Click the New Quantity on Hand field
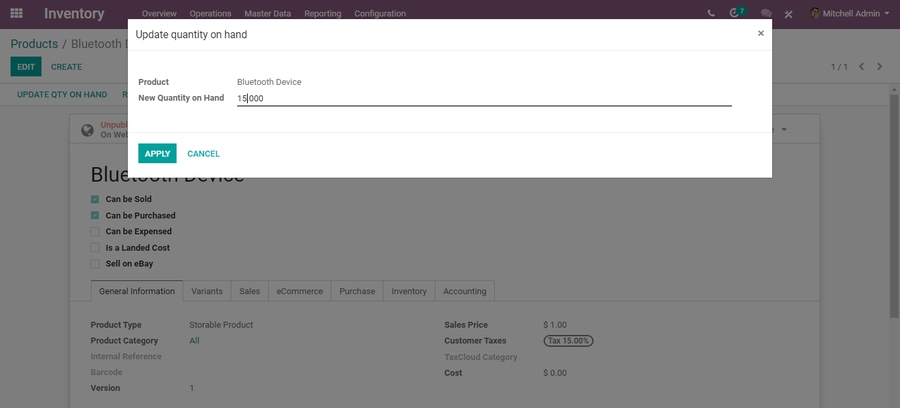Viewport: 900px width, 408px height. pyautogui.click(x=484, y=98)
